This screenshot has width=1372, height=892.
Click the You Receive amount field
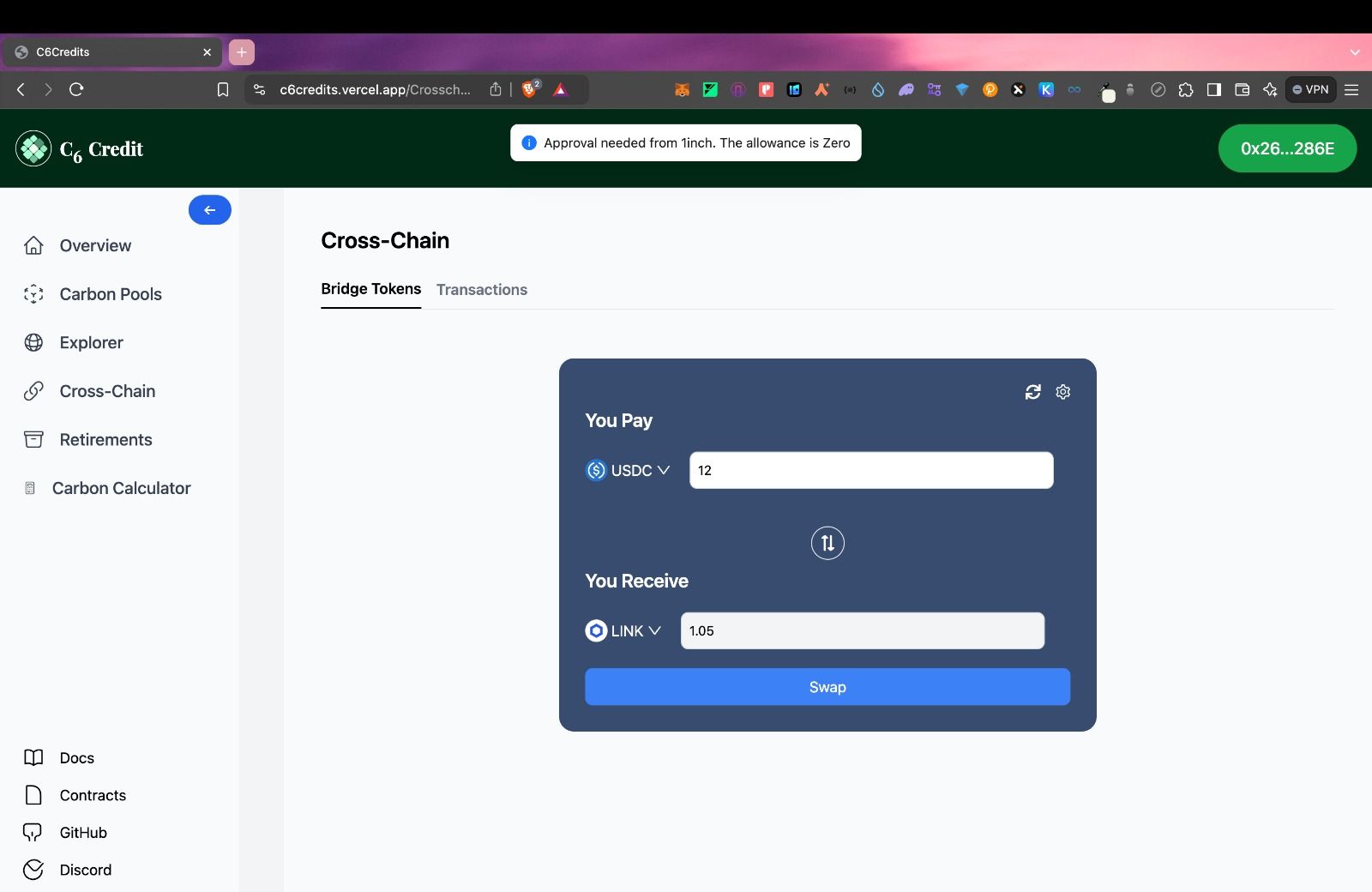tap(863, 630)
